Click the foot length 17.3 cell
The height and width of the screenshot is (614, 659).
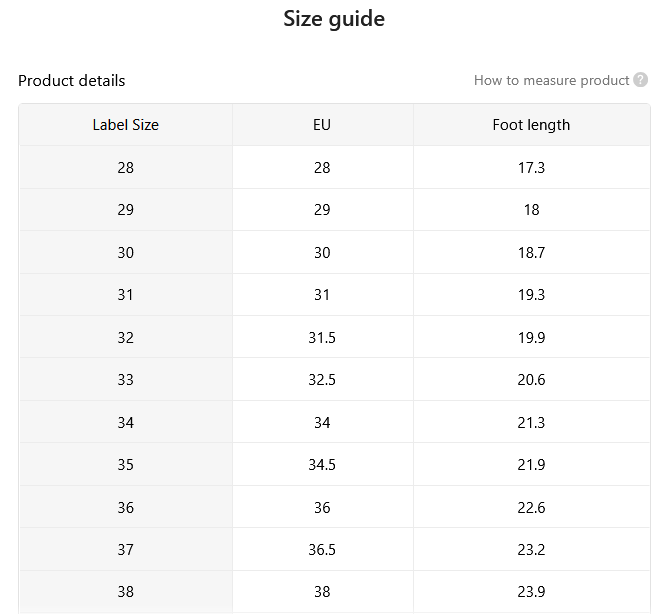click(x=531, y=167)
